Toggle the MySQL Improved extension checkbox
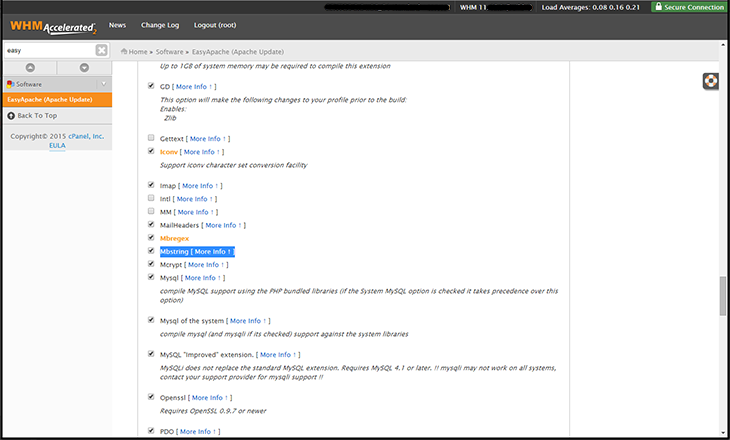This screenshot has height=440, width=730. (x=151, y=354)
